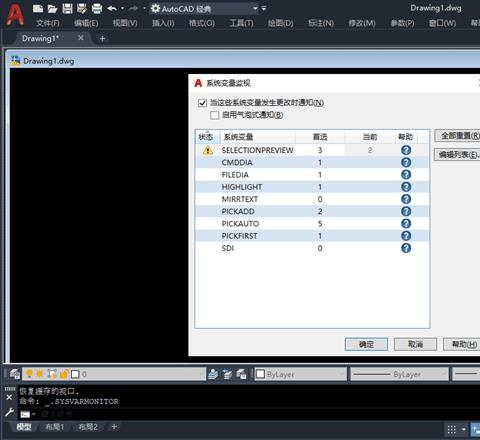Viewport: 480px width, 440px height.
Task: Save the drawing with the floppy icon
Action: click(67, 8)
